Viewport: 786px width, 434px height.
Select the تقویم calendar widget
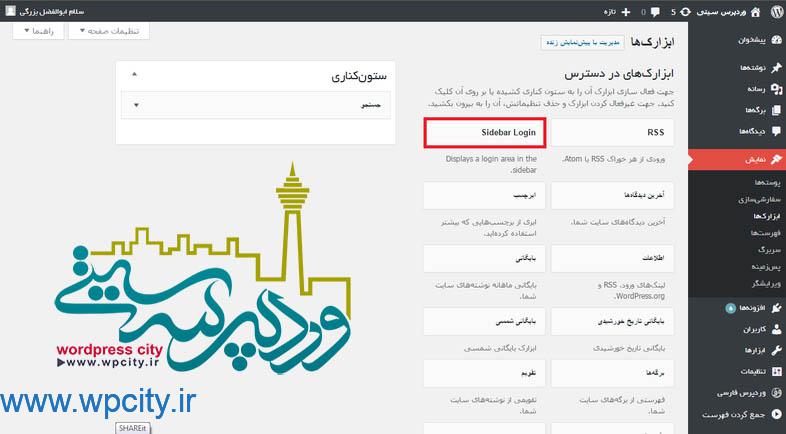485,373
